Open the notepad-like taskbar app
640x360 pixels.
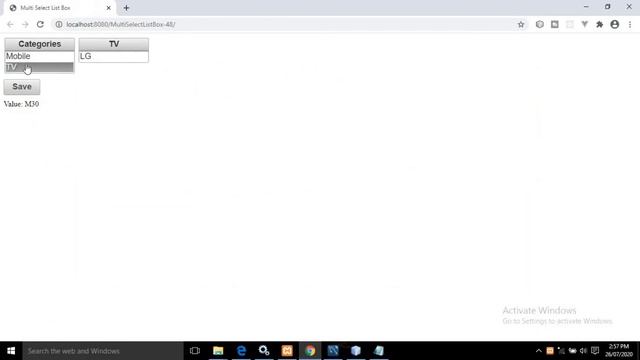click(x=379, y=351)
